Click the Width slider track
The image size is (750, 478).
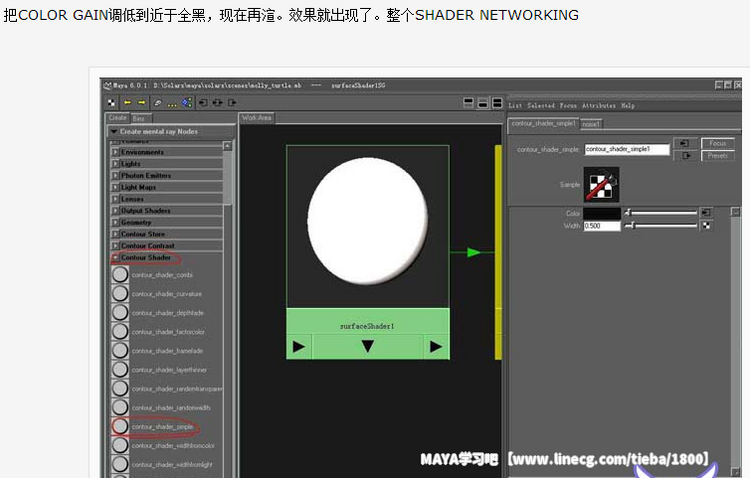click(661, 225)
